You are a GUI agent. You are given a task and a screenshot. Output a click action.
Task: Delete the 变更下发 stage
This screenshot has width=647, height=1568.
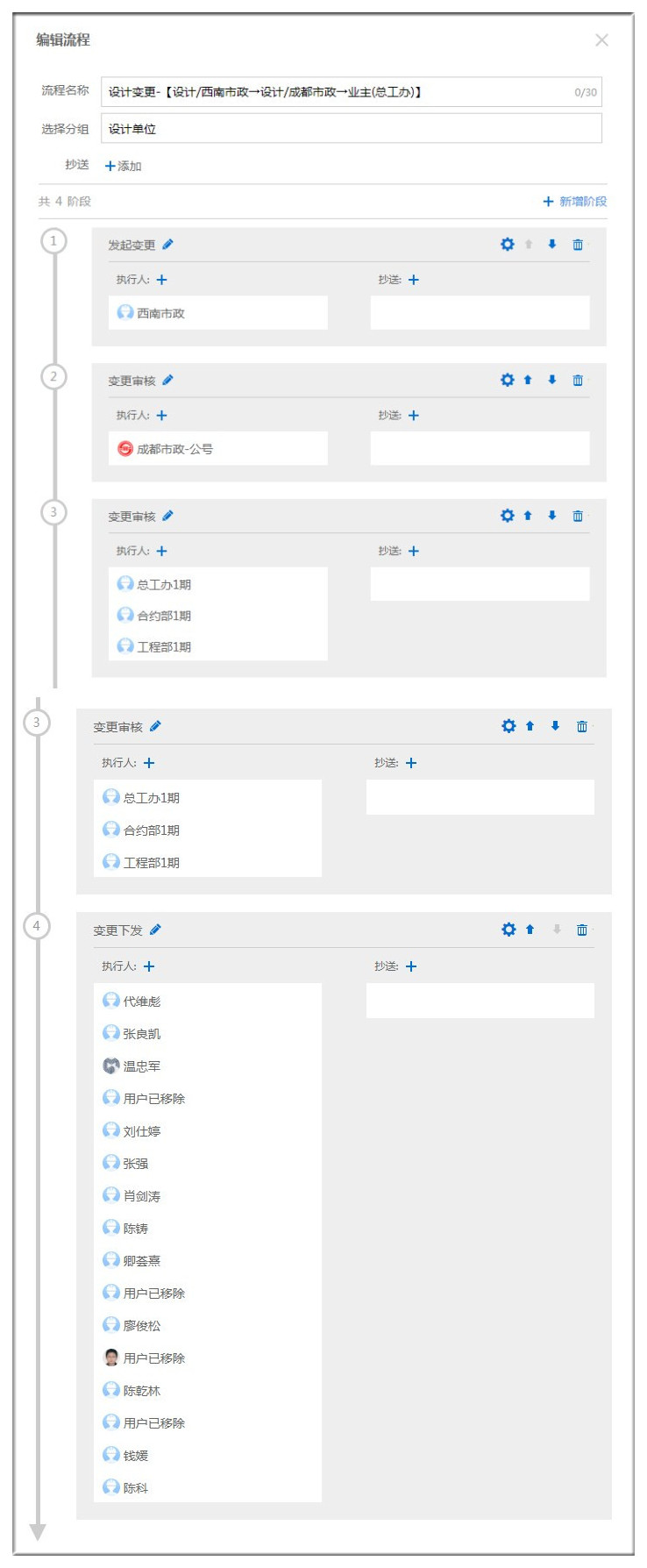(582, 930)
